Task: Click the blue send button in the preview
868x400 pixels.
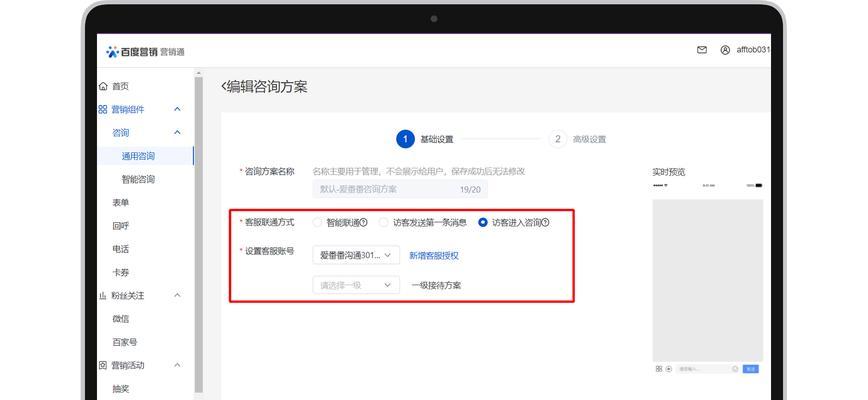Action: 751,368
